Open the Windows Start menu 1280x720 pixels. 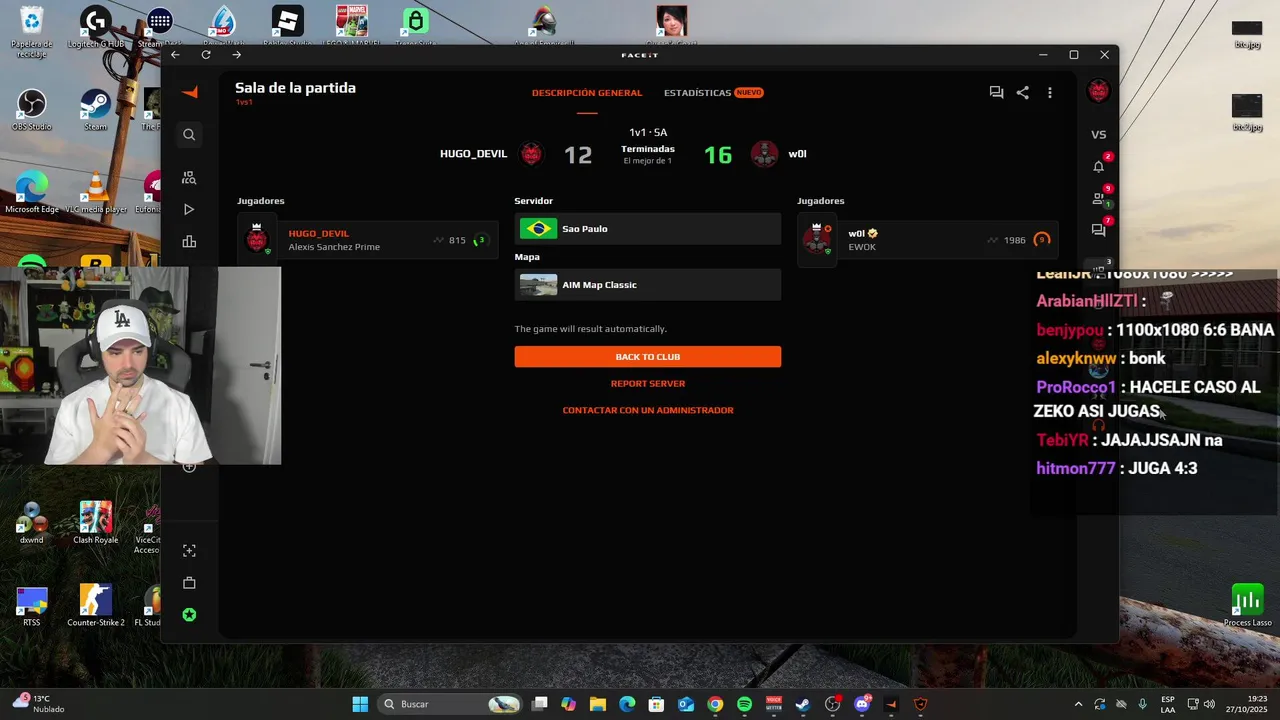point(360,704)
